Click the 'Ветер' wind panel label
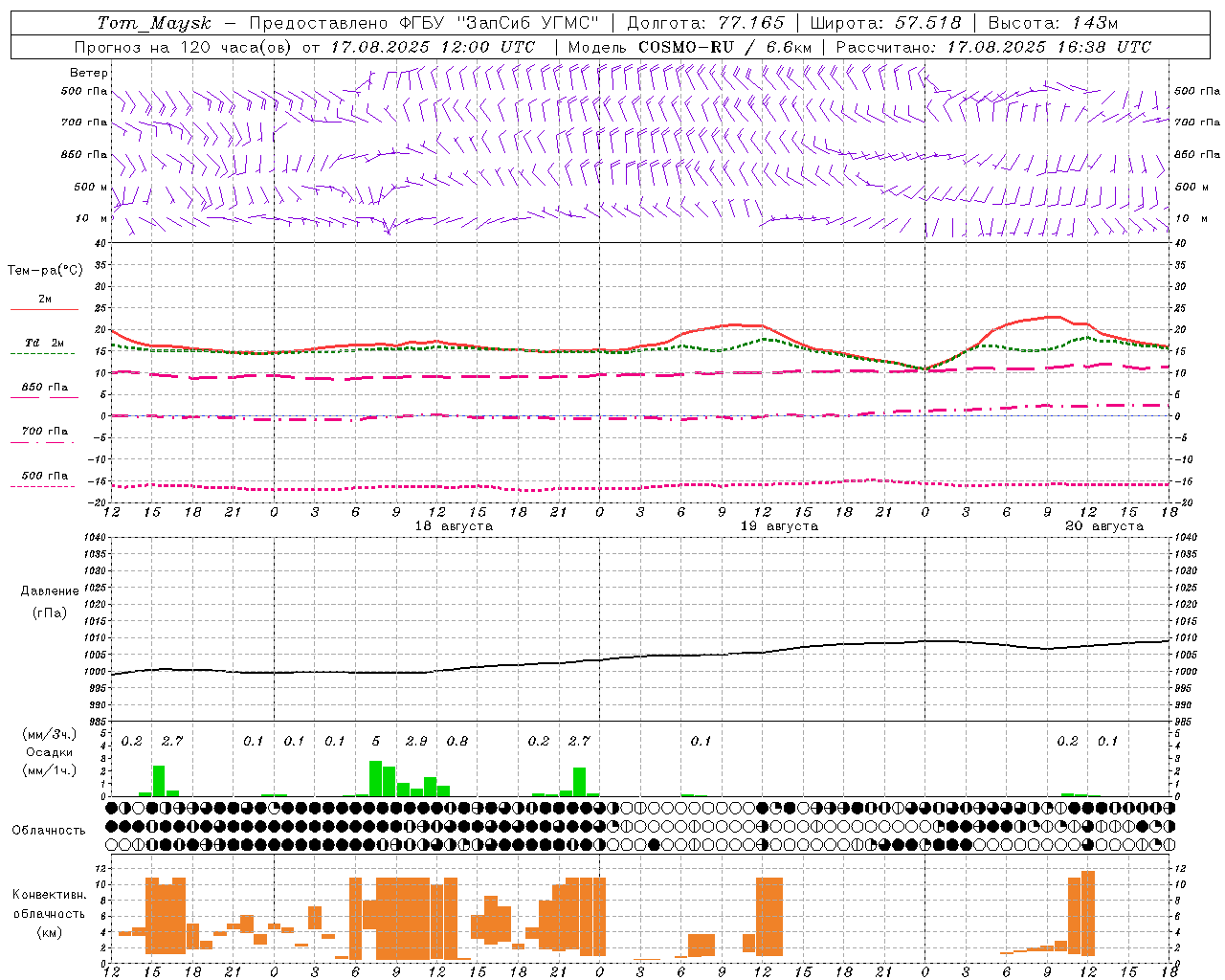Viewport: 1225px width, 980px height. click(89, 73)
